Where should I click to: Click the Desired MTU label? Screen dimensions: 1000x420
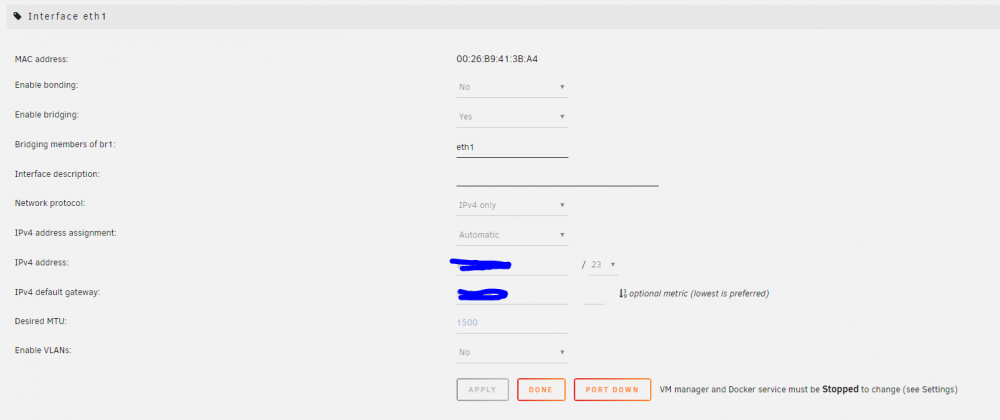(x=41, y=321)
